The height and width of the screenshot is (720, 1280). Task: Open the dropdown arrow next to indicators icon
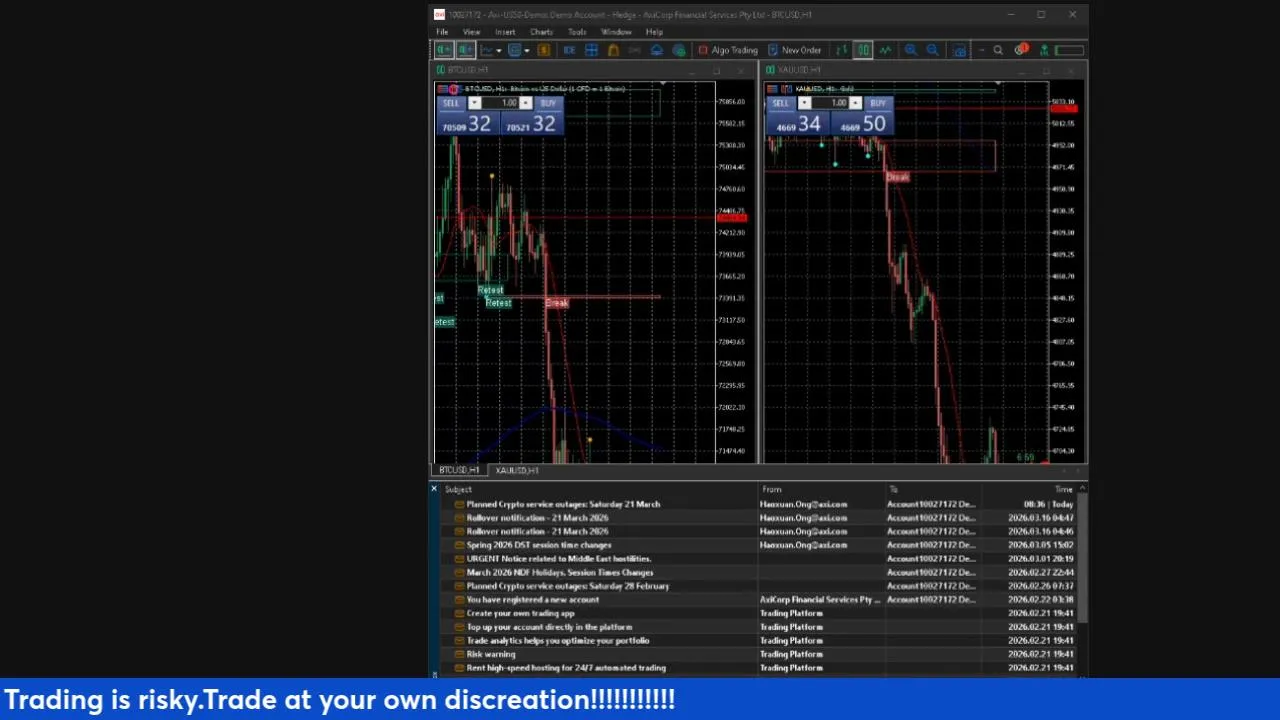pyautogui.click(x=499, y=51)
